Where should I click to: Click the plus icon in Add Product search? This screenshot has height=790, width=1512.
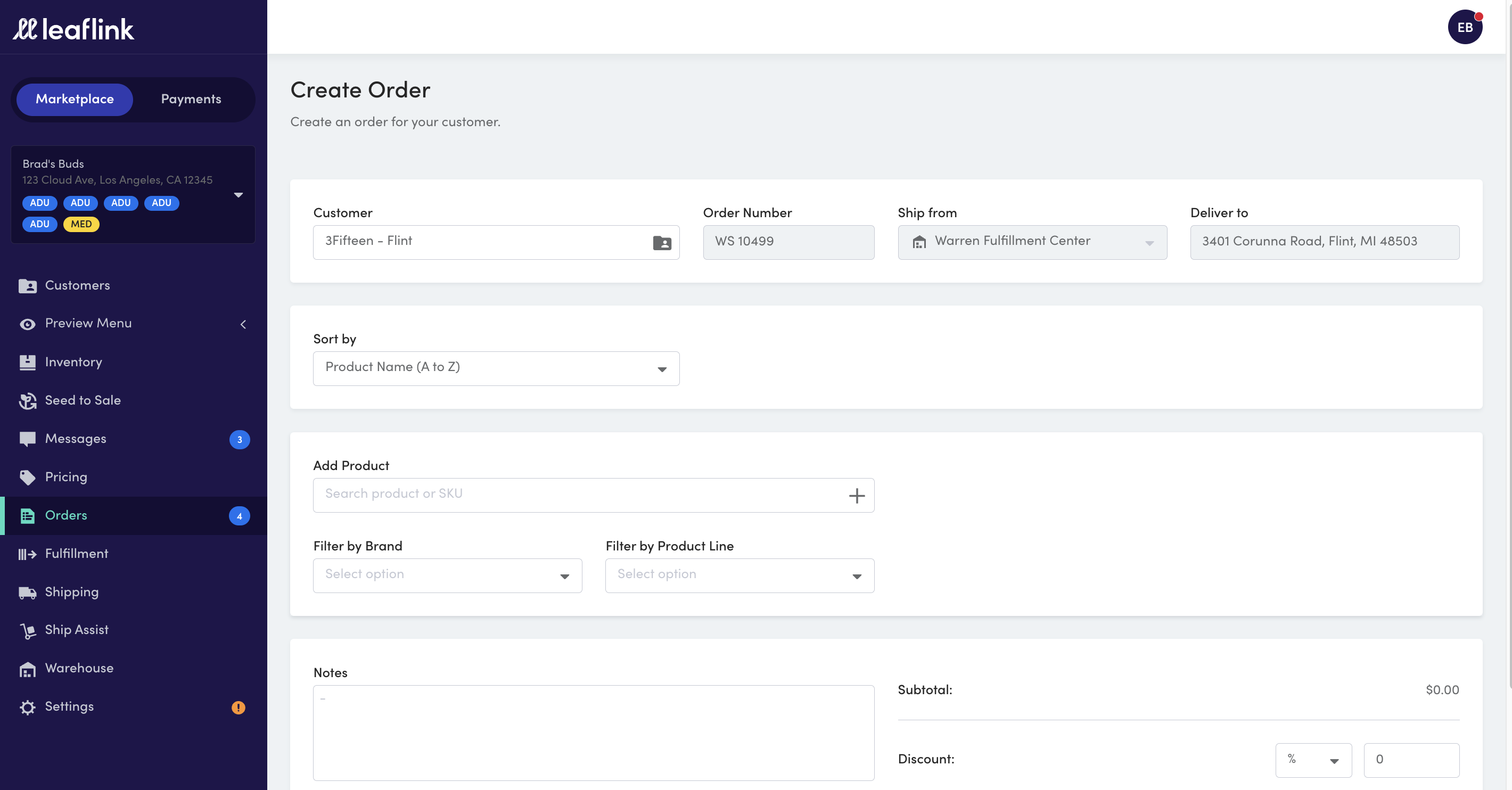click(x=857, y=496)
